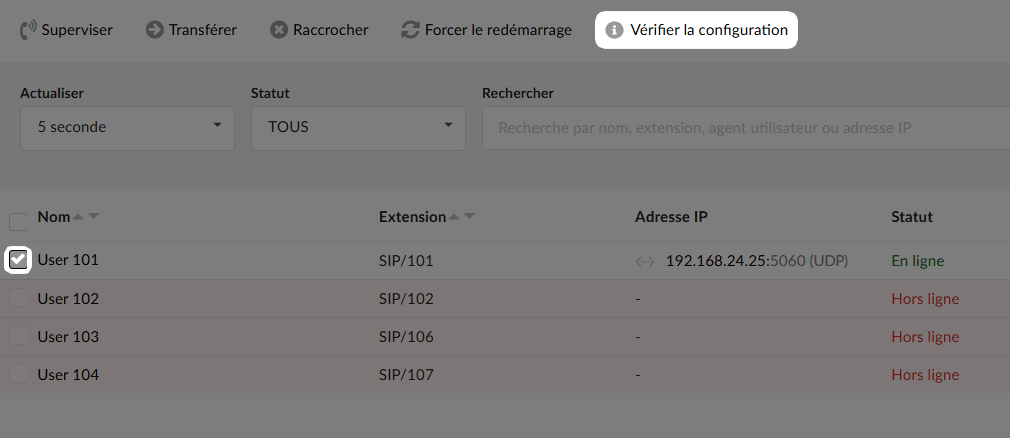Check the User 104 checkbox

coord(18,374)
